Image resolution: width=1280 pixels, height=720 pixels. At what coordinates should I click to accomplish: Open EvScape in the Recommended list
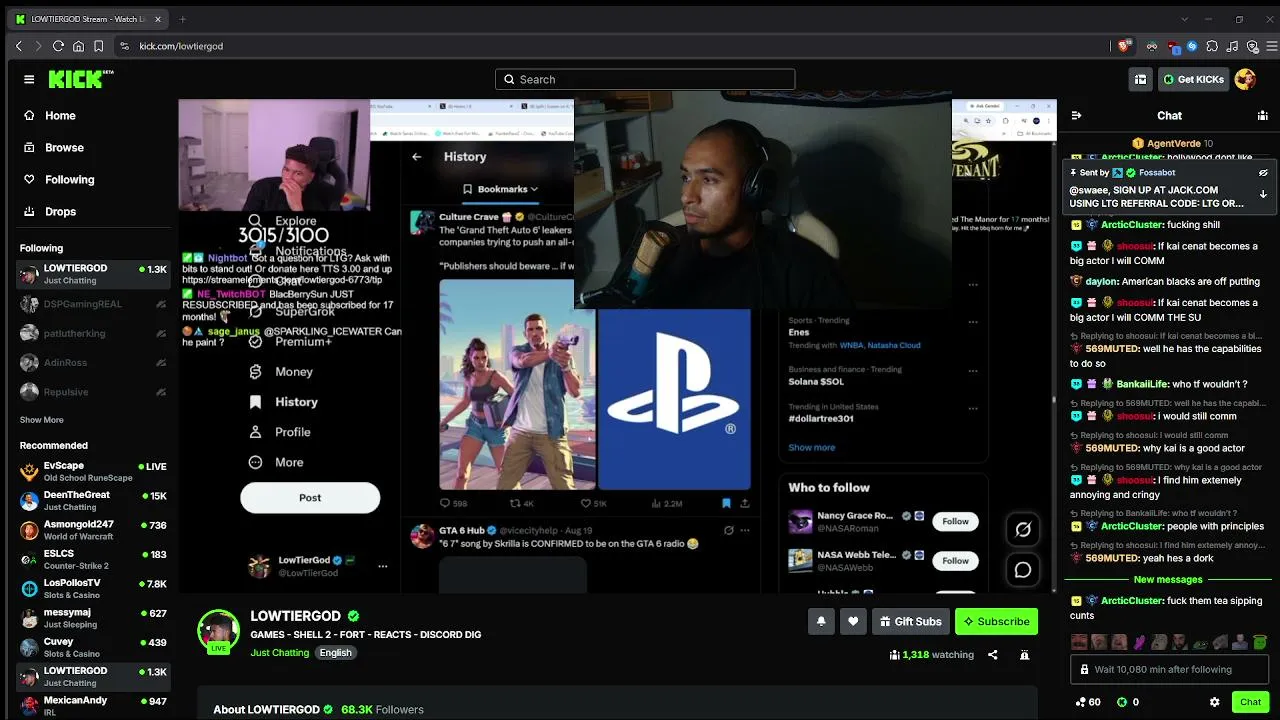(94, 471)
